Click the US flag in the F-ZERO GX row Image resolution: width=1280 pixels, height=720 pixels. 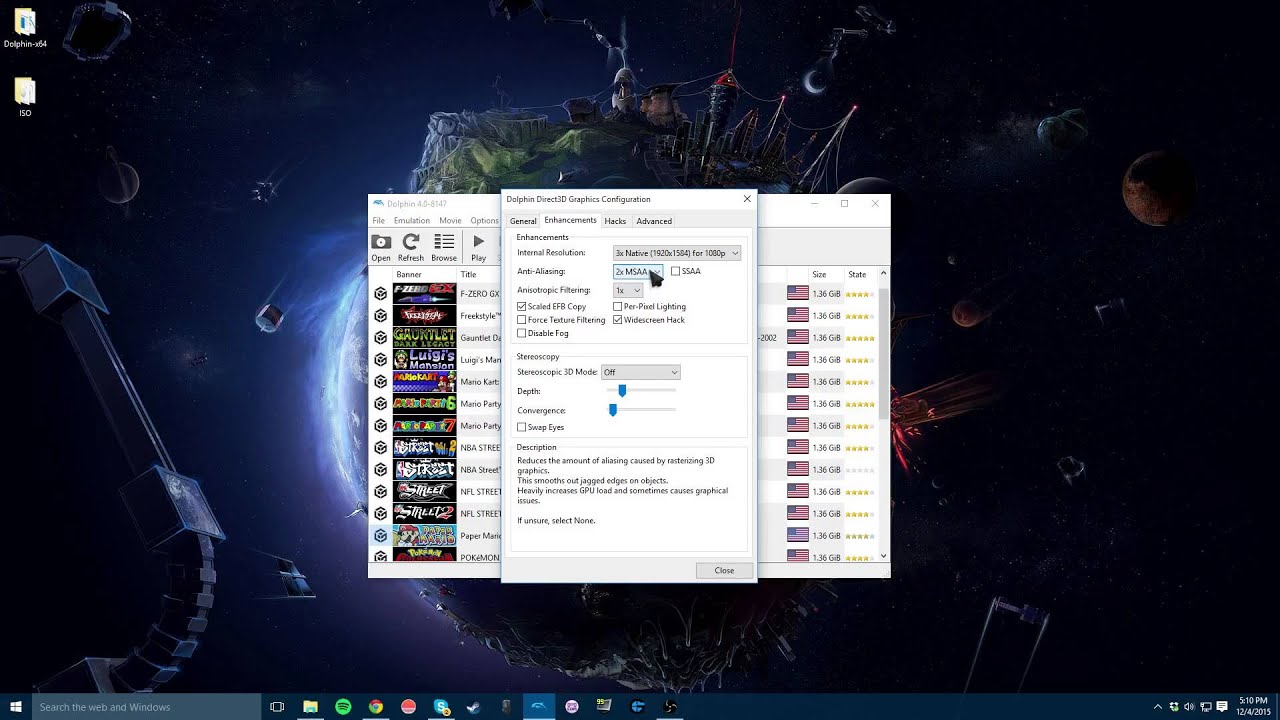[797, 293]
